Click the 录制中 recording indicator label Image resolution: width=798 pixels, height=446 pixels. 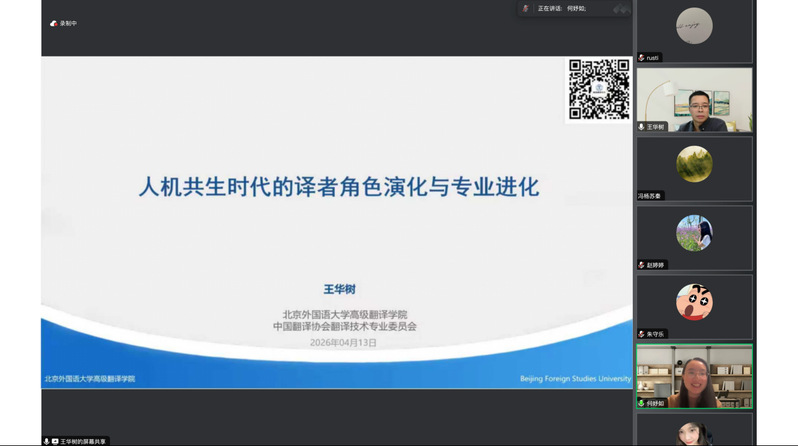[68, 23]
